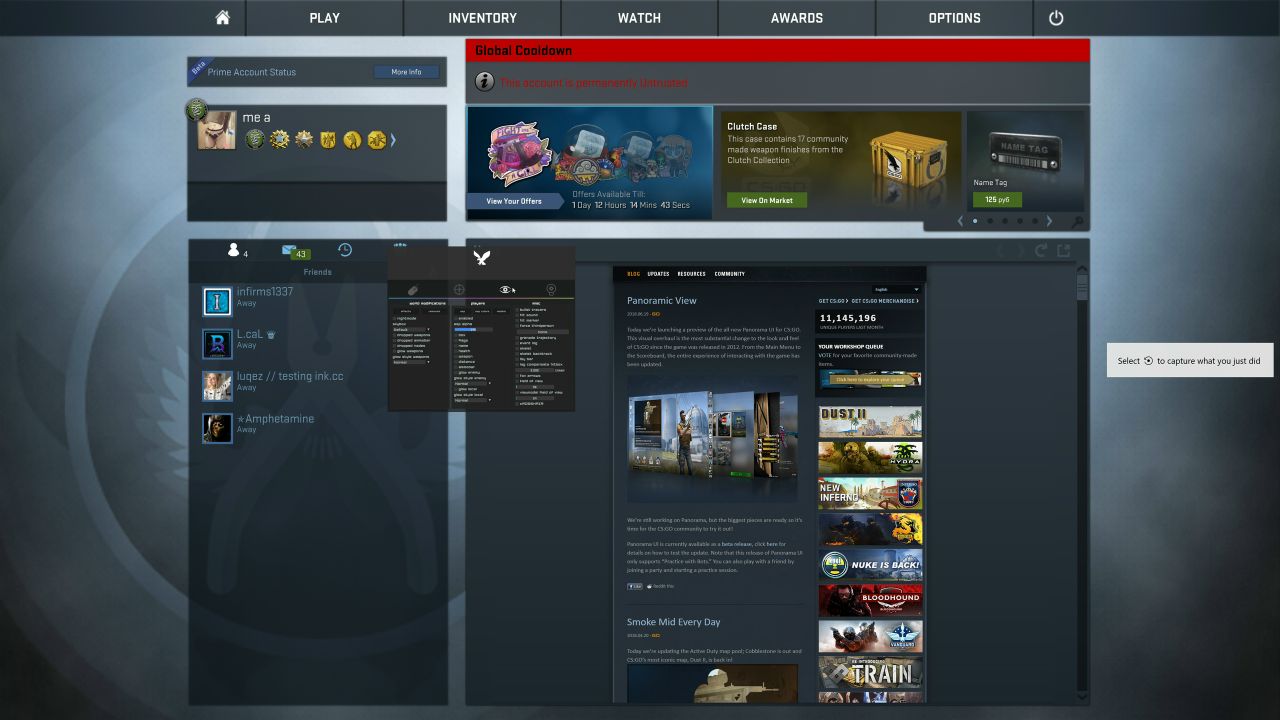Click the Amphetamine friend avatar
Viewport: 1280px width, 720px height.
click(217, 428)
